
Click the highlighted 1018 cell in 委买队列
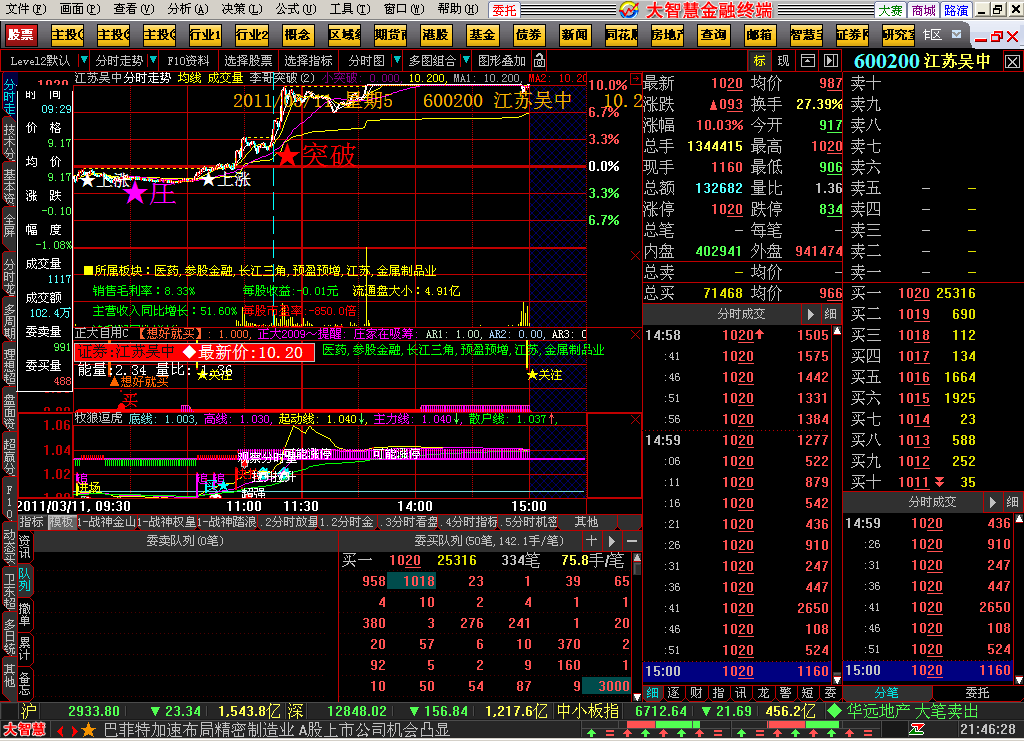point(412,581)
